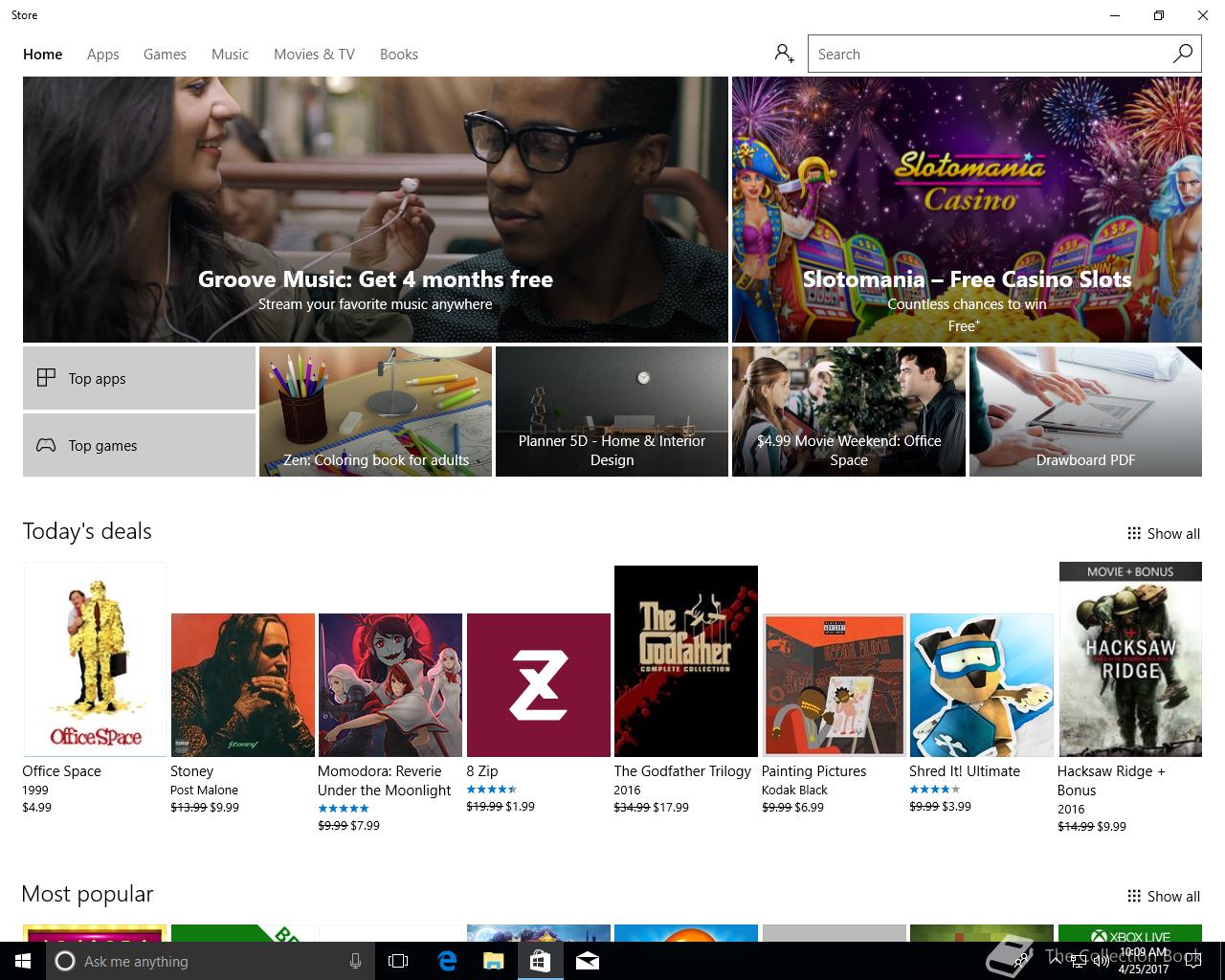The image size is (1225, 980).
Task: Open the account sign-in icon
Action: pyautogui.click(x=785, y=54)
